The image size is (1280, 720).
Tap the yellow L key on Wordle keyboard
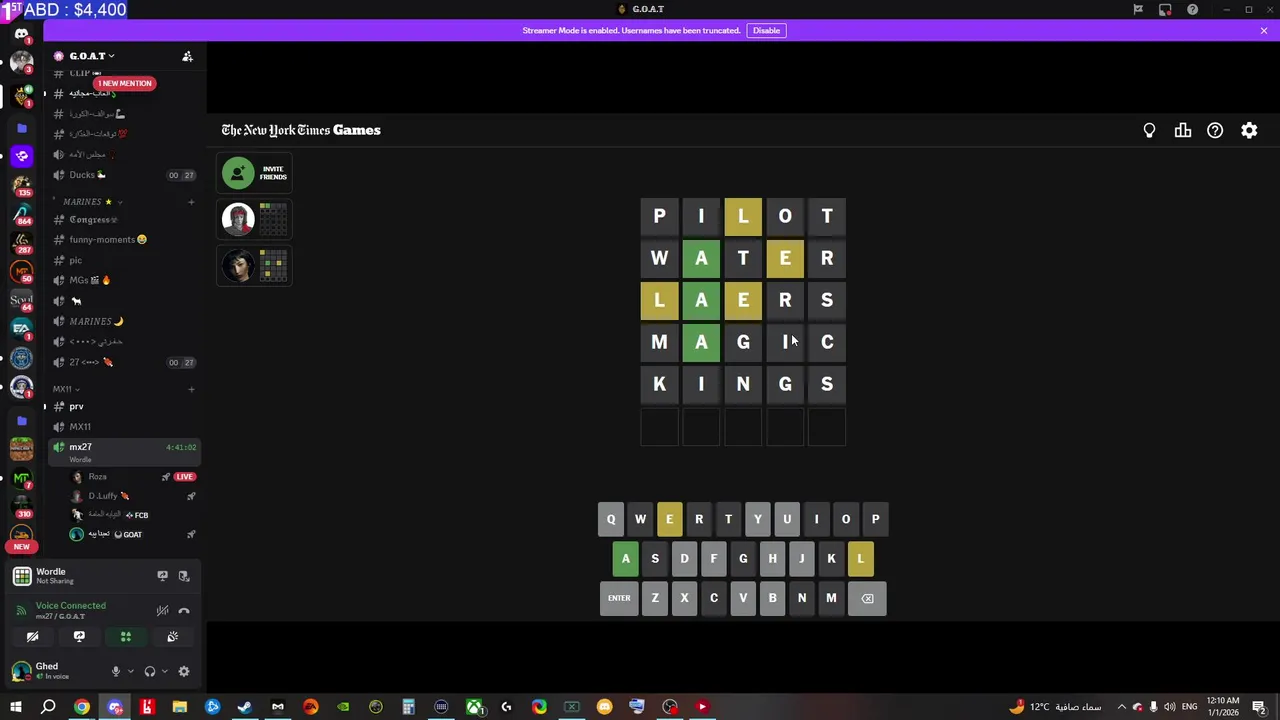(860, 559)
